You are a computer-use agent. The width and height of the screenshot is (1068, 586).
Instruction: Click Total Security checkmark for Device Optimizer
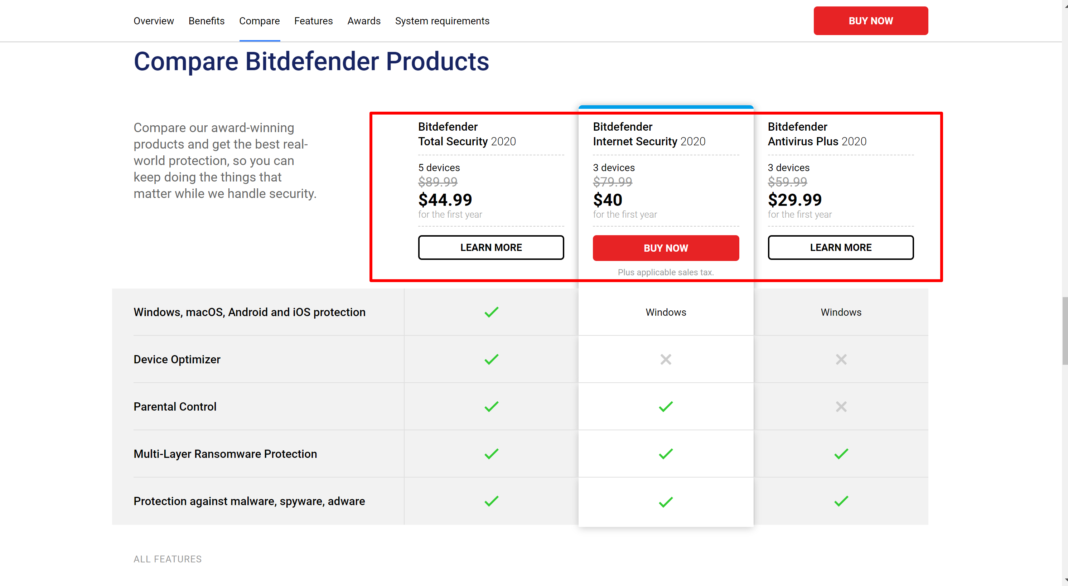click(491, 359)
